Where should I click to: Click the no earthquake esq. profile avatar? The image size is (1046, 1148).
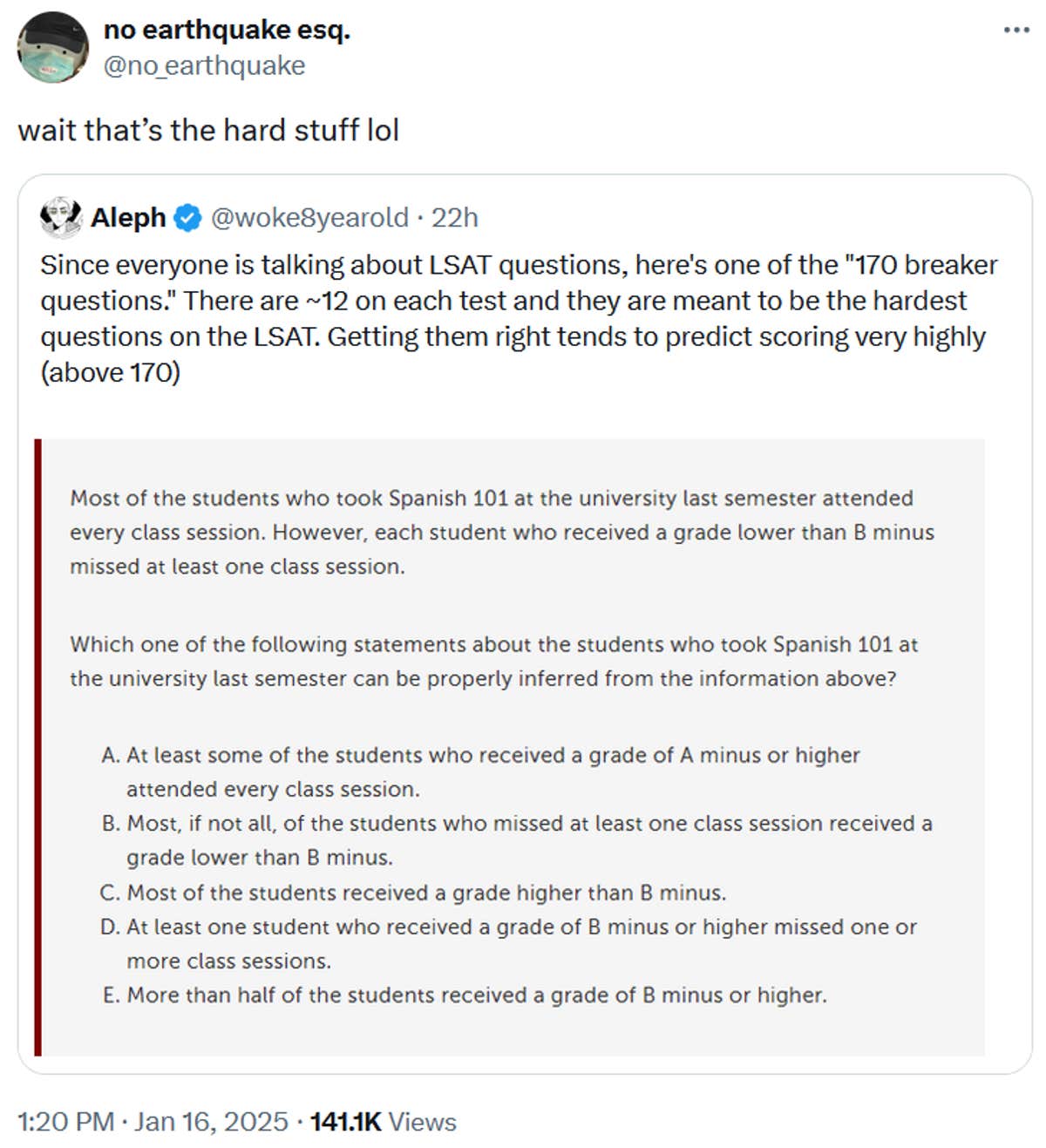[x=52, y=47]
